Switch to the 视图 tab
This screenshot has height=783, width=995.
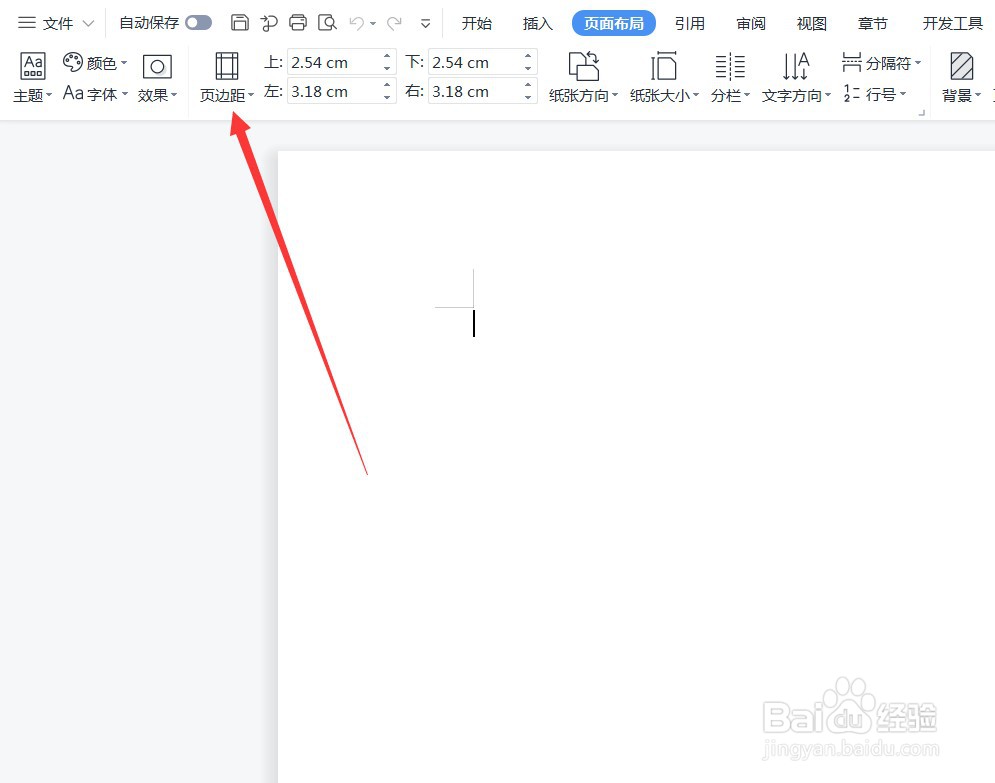[x=812, y=23]
